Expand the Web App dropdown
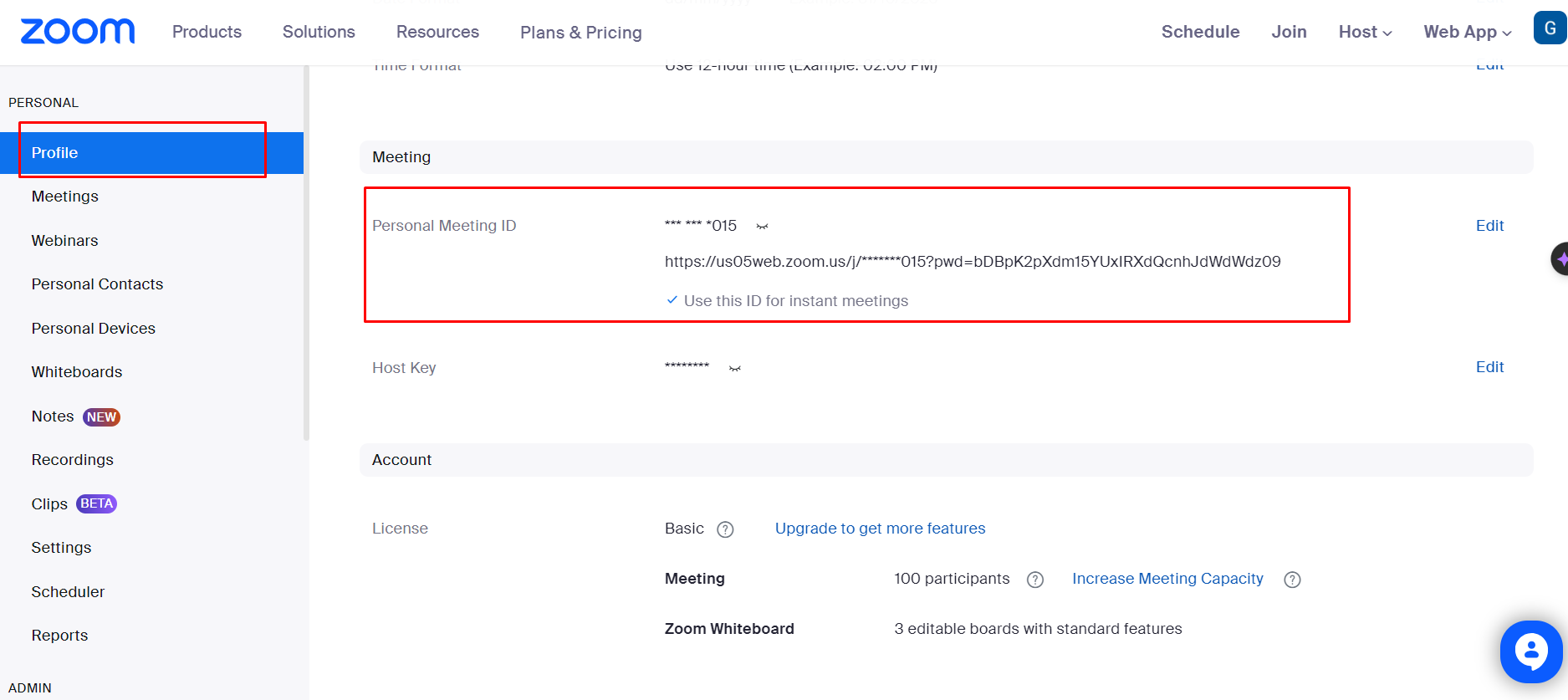The image size is (1568, 700). click(1468, 32)
